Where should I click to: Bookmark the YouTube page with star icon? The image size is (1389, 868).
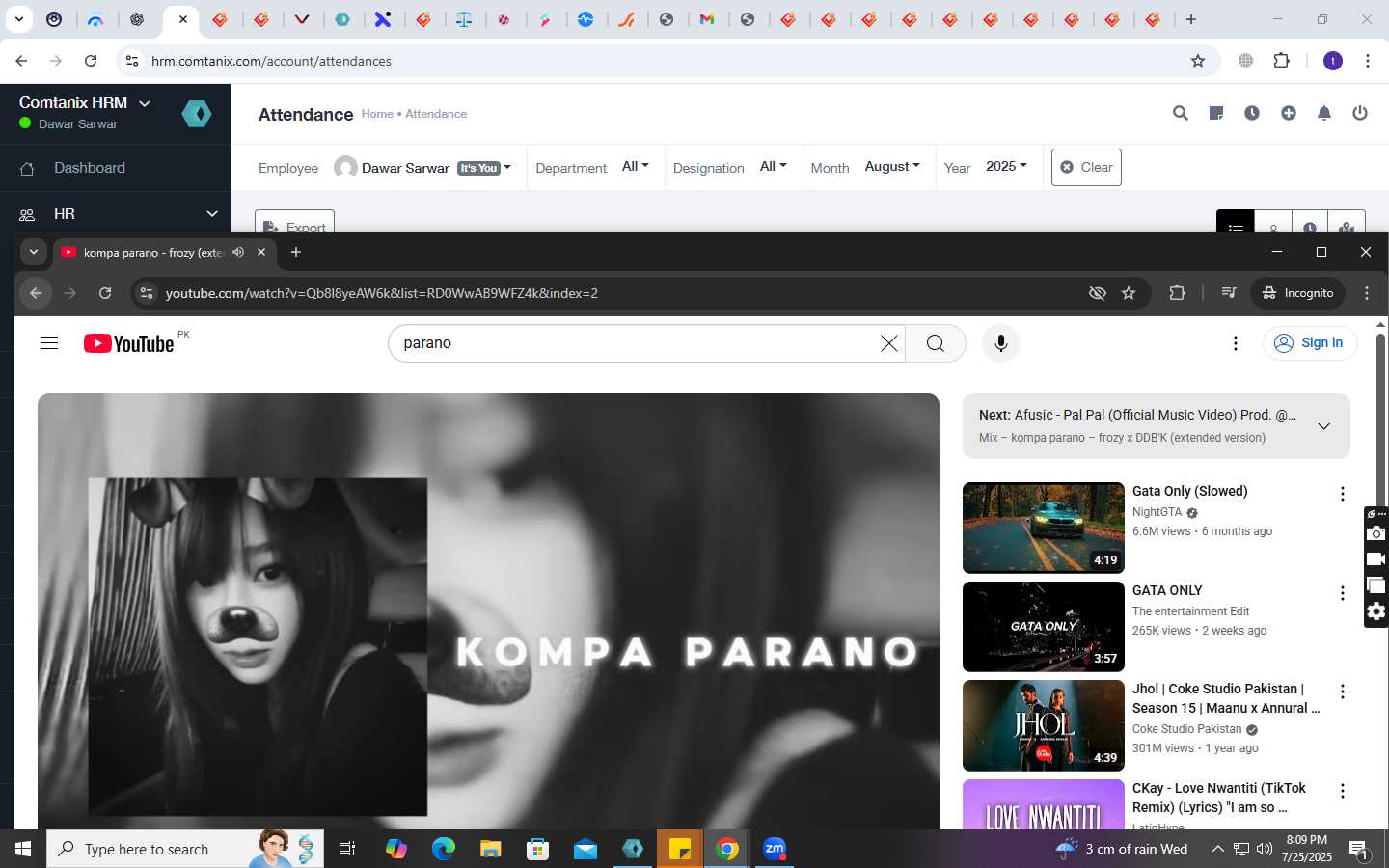[1129, 293]
